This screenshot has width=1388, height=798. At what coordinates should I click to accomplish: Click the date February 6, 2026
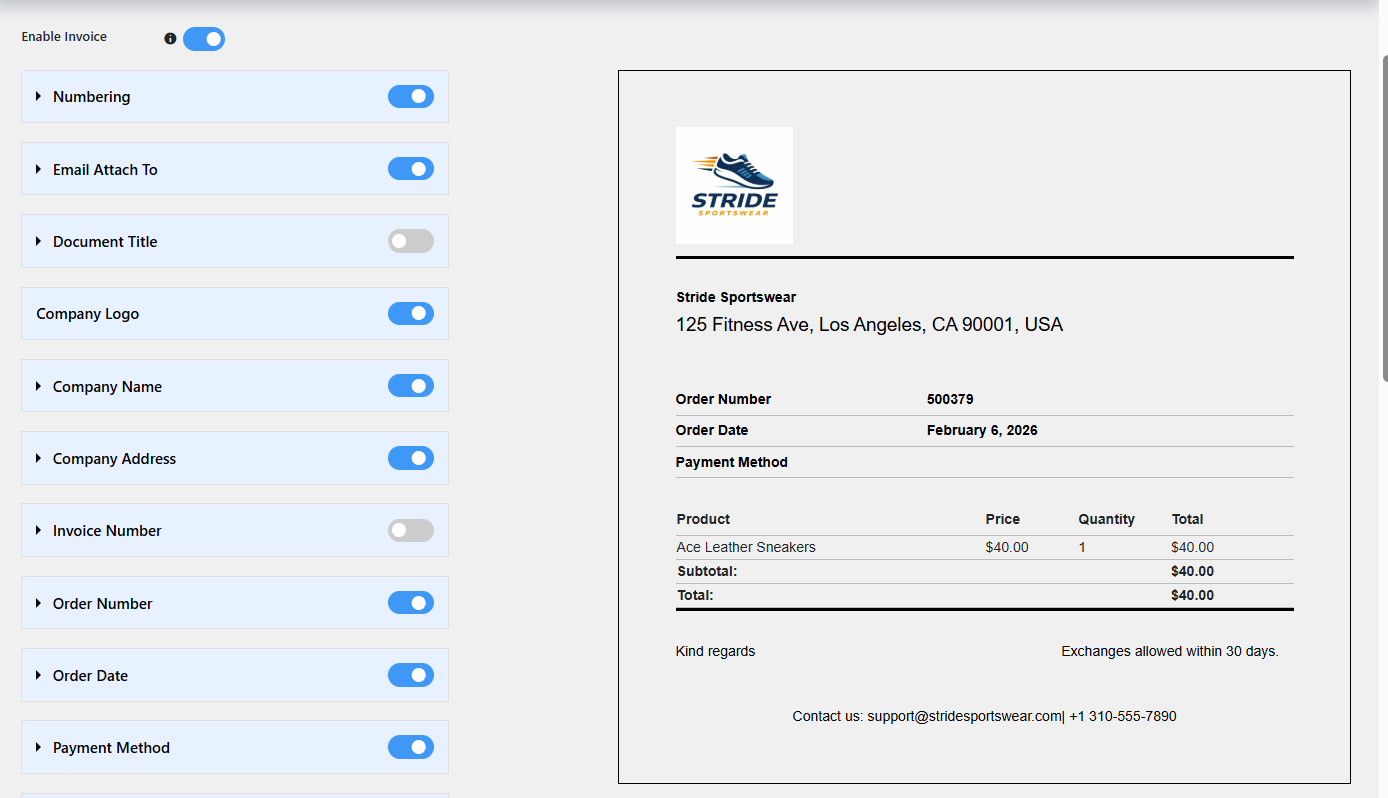(x=982, y=430)
